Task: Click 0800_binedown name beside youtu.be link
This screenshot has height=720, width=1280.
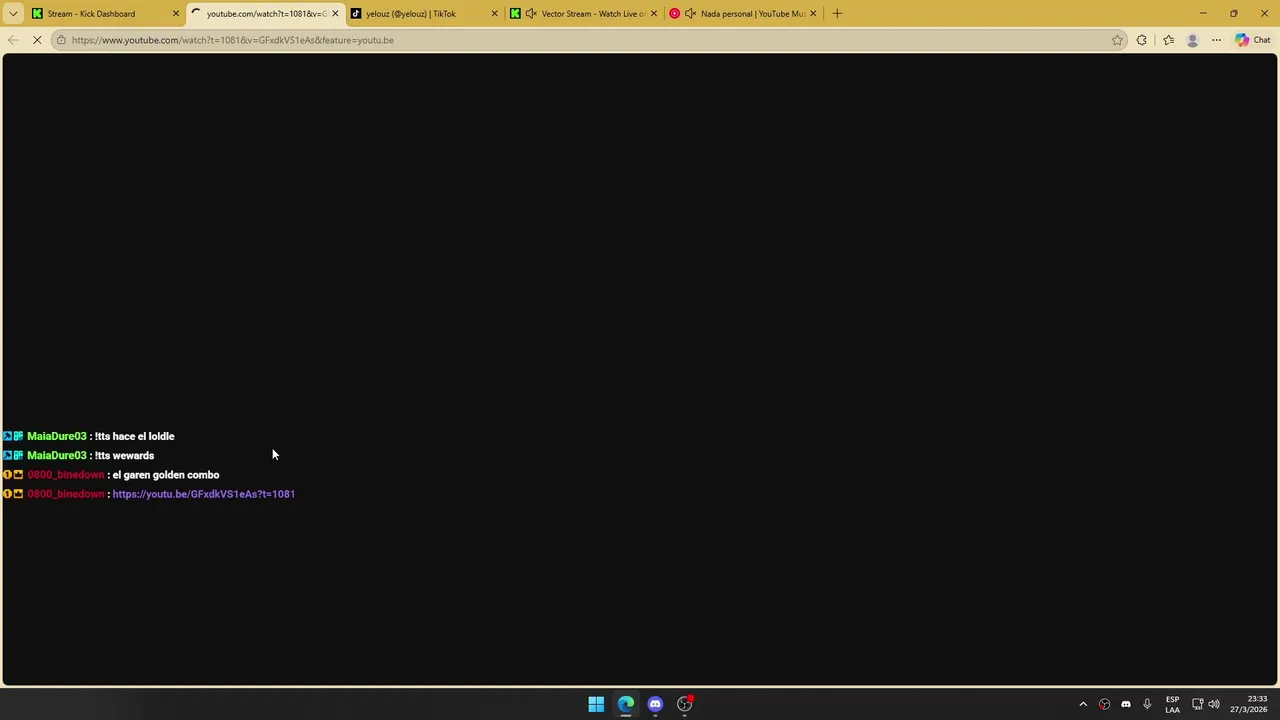Action: [x=65, y=494]
